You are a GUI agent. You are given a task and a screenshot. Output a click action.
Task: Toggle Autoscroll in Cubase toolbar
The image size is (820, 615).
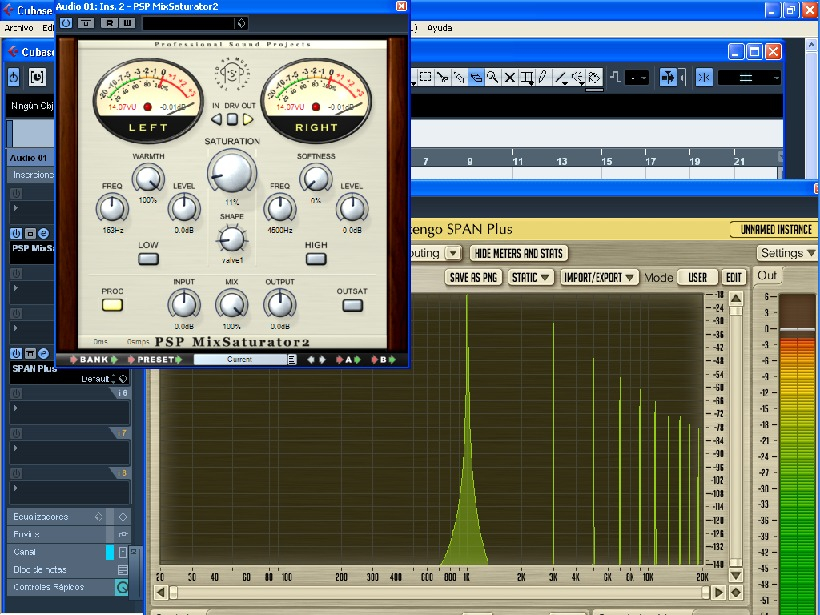[668, 77]
